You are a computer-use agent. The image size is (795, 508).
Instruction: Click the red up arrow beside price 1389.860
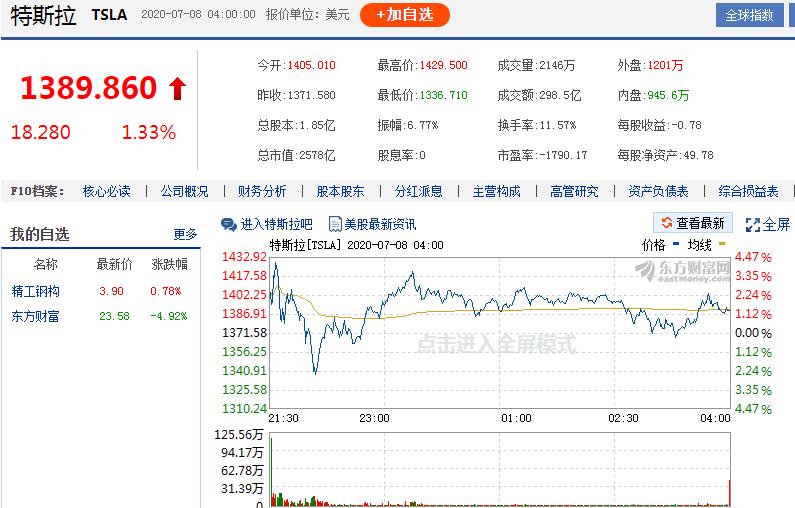click(x=177, y=88)
